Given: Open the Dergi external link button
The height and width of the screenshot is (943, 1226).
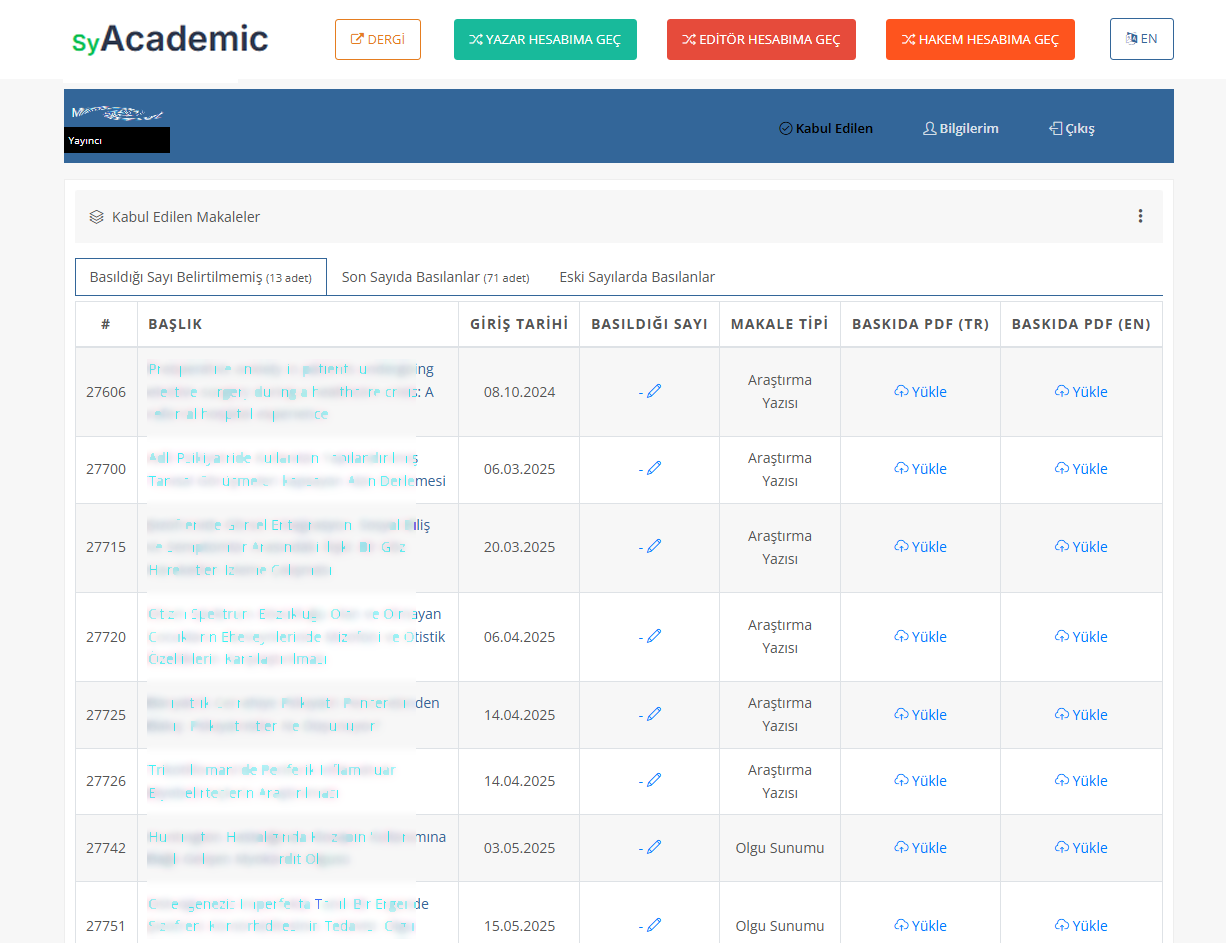Looking at the screenshot, I should coord(378,40).
